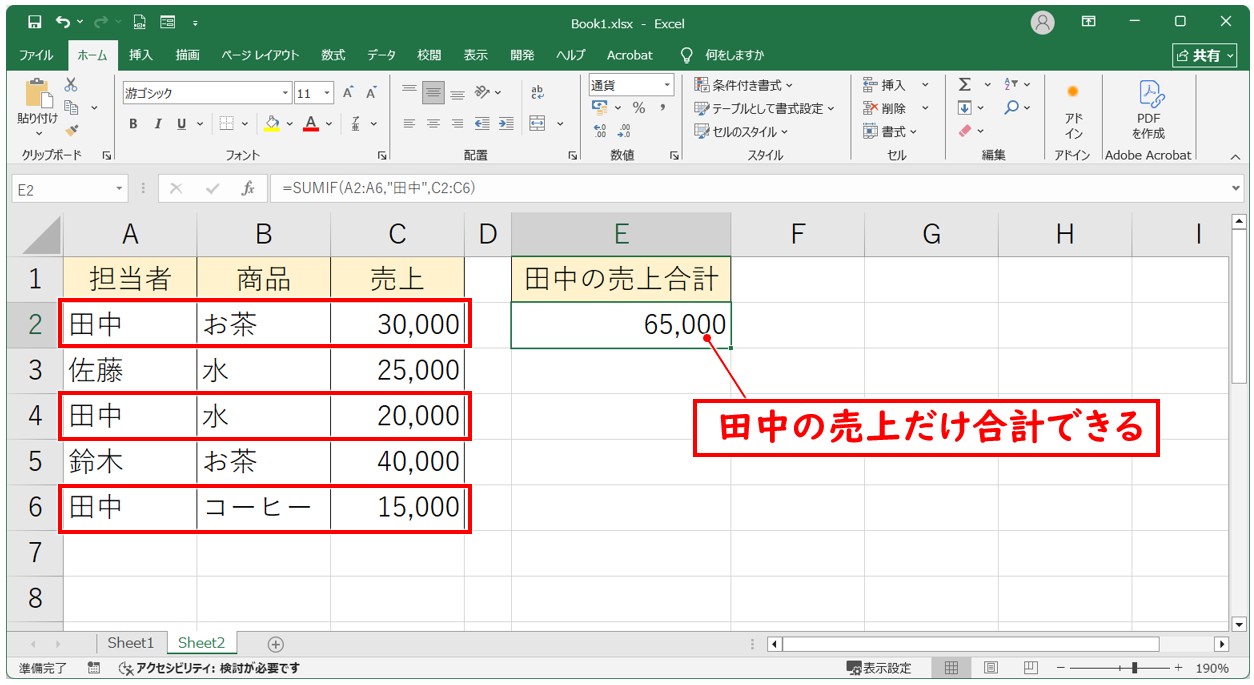Screen dimensions: 1254x685
Task: Click the Create PDF Adobe Acrobat icon
Action: point(1148,110)
